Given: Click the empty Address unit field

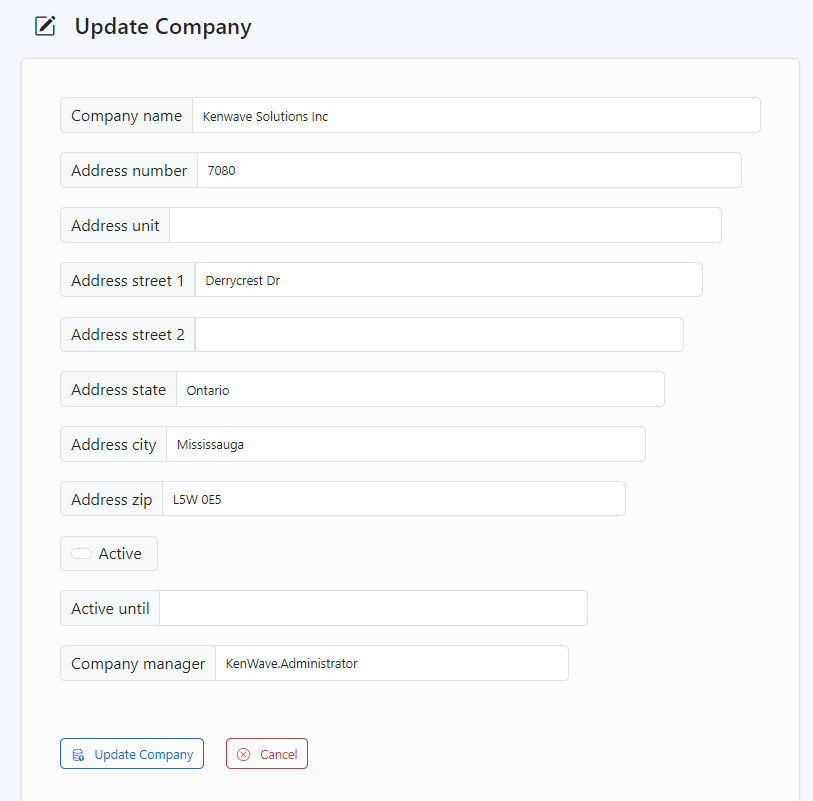Looking at the screenshot, I should [445, 225].
